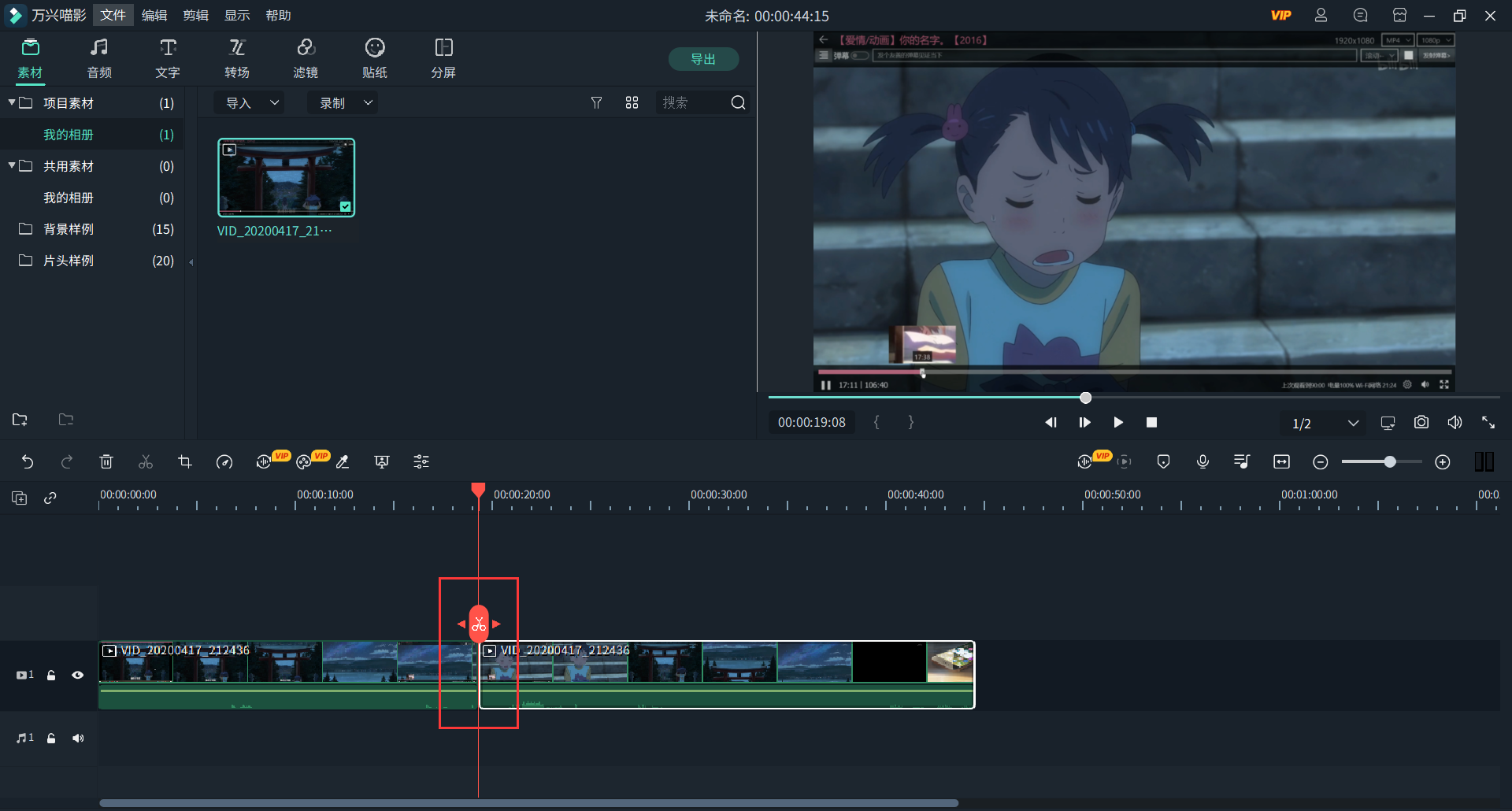Switch to the 转场 transitions tab

(236, 58)
